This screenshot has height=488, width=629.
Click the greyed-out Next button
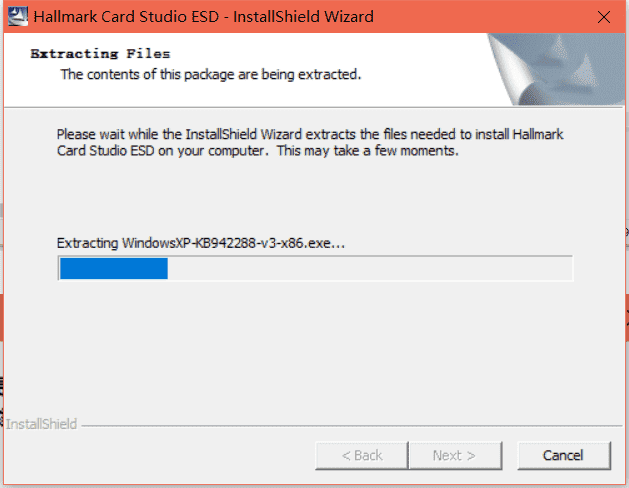455,456
